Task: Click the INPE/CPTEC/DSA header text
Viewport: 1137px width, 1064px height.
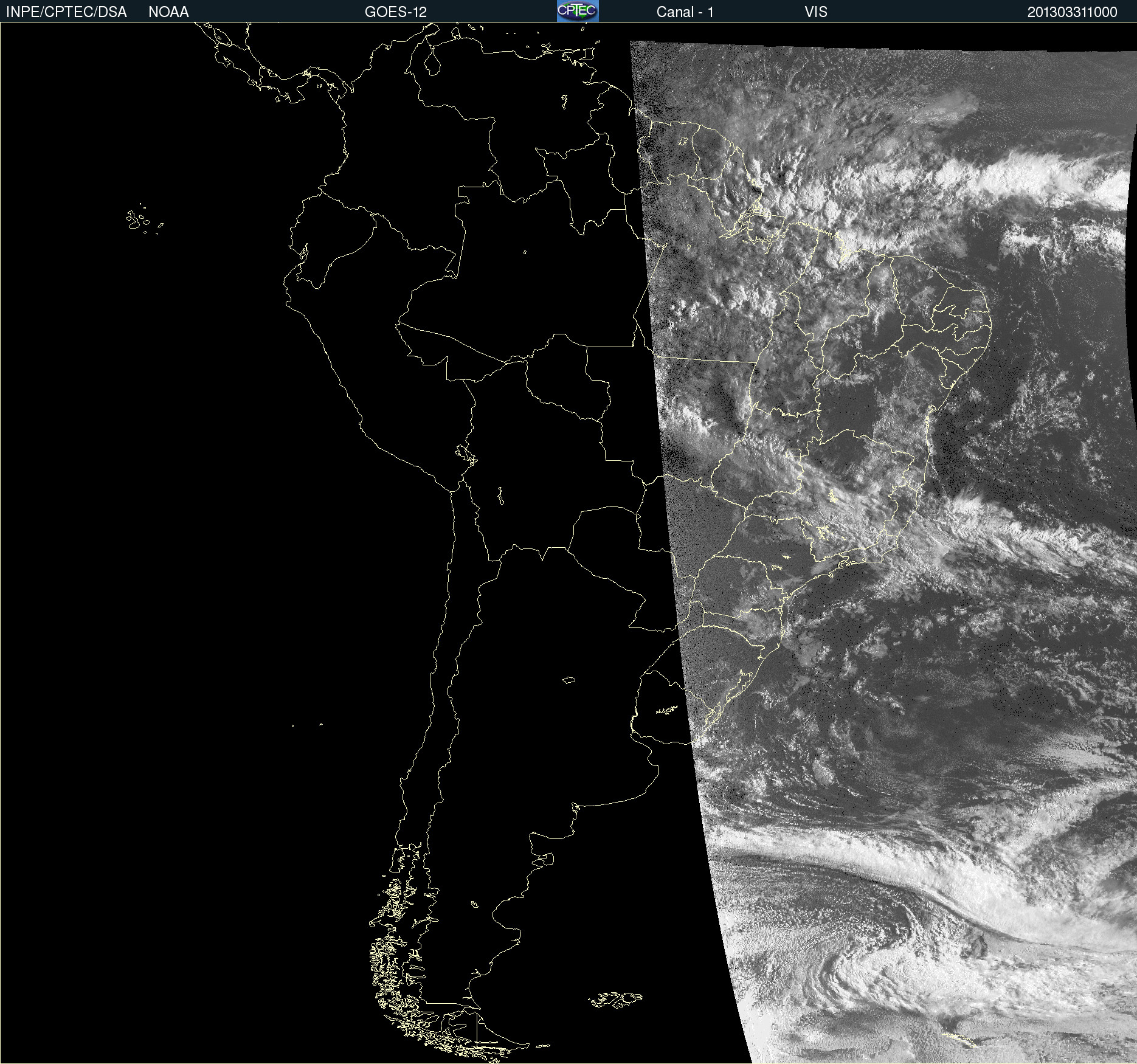Action: click(66, 12)
